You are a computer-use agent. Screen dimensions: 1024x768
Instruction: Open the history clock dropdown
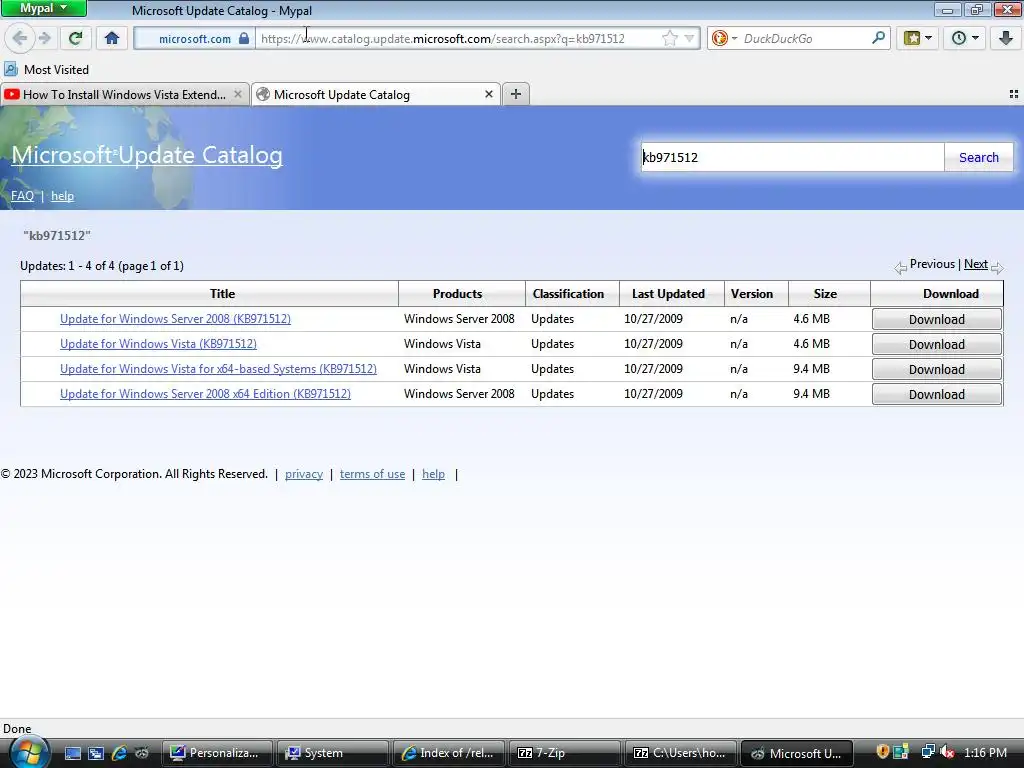(x=965, y=38)
